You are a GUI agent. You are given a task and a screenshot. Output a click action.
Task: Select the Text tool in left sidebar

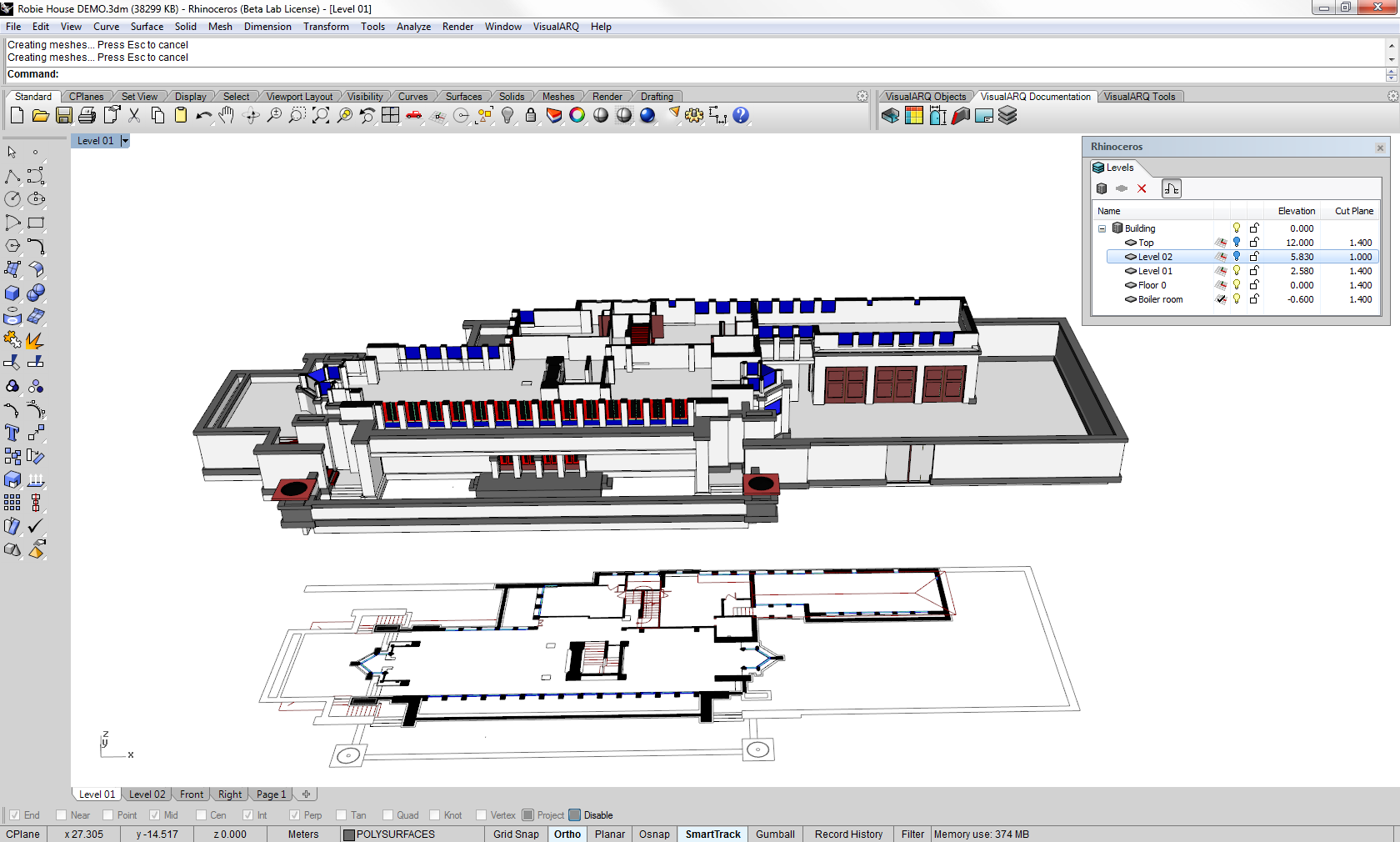pyautogui.click(x=12, y=434)
